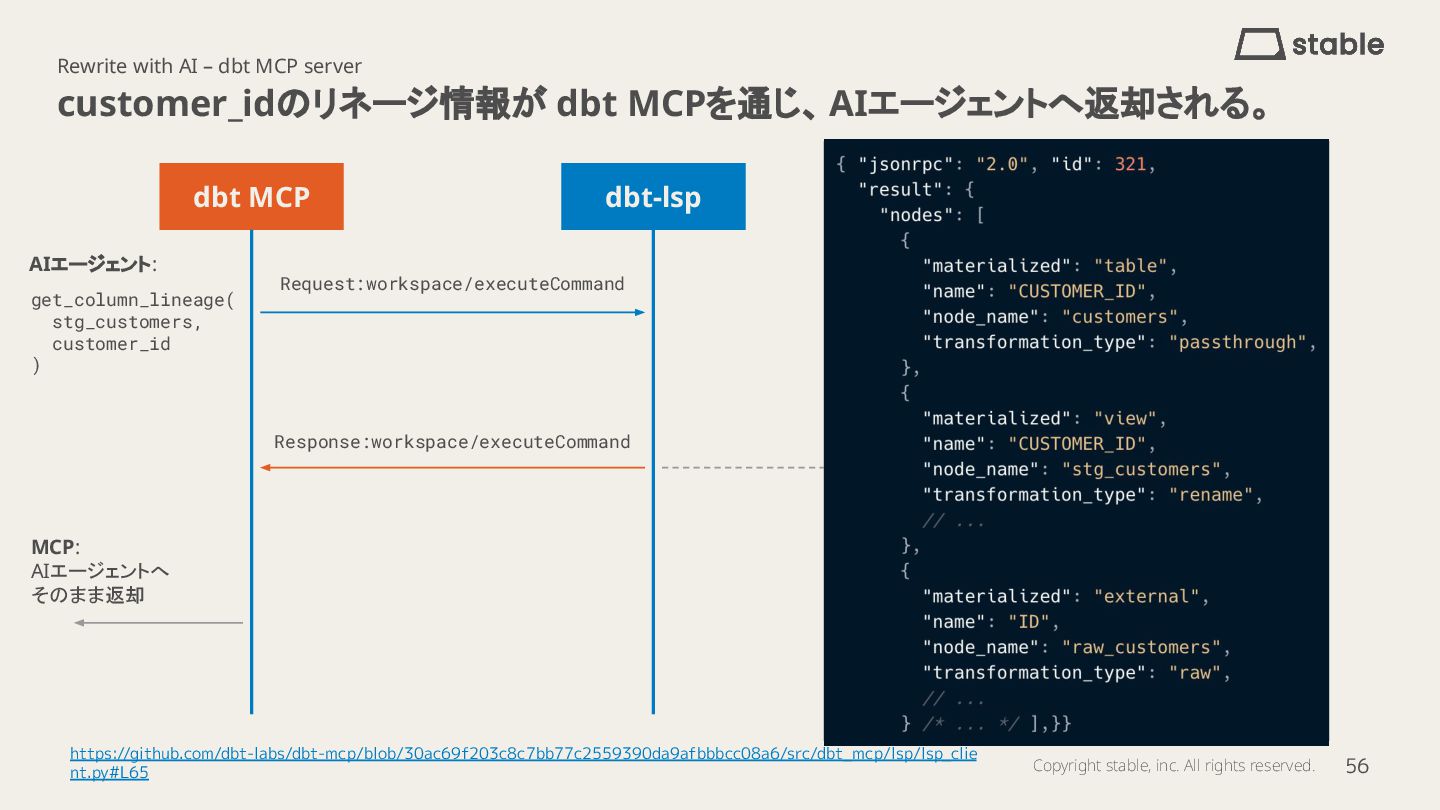Click the 'get_column_lineage(' code text
1440x810 pixels.
[x=133, y=300]
